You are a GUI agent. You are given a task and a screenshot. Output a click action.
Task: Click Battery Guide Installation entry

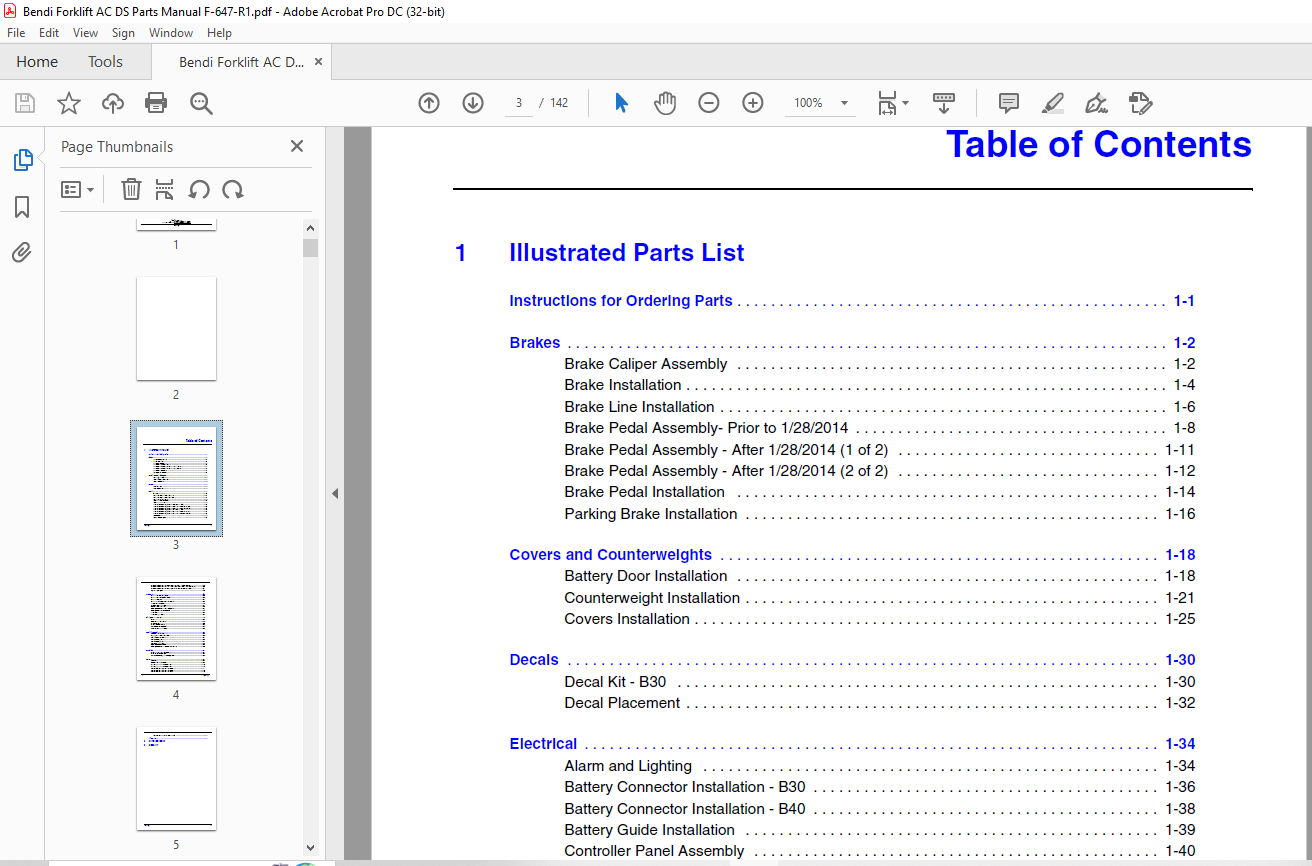(x=649, y=830)
